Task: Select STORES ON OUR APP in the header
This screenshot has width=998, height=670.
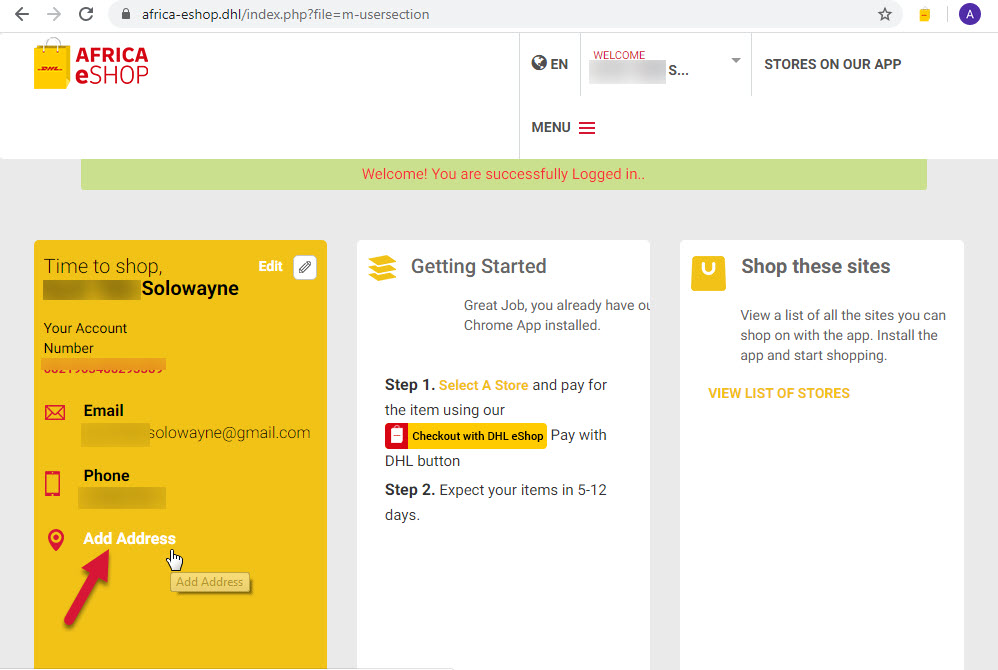Action: pyautogui.click(x=832, y=63)
